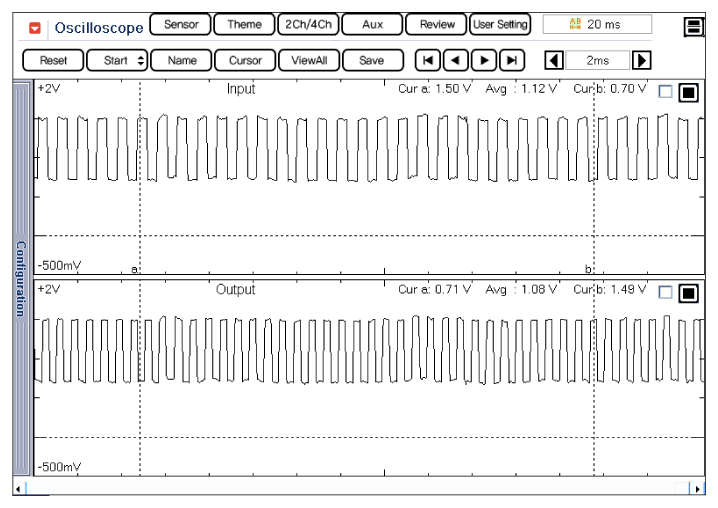Click the Input channel title label
The width and height of the screenshot is (718, 508).
pos(241,88)
